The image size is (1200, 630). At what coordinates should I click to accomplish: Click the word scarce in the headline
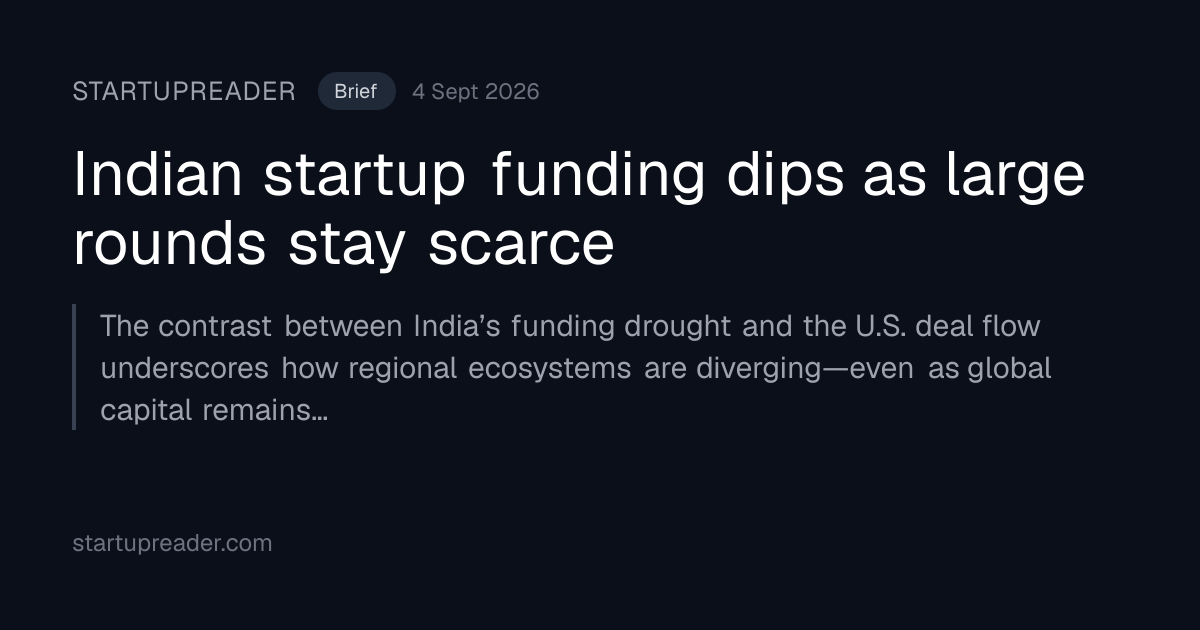[x=521, y=246]
